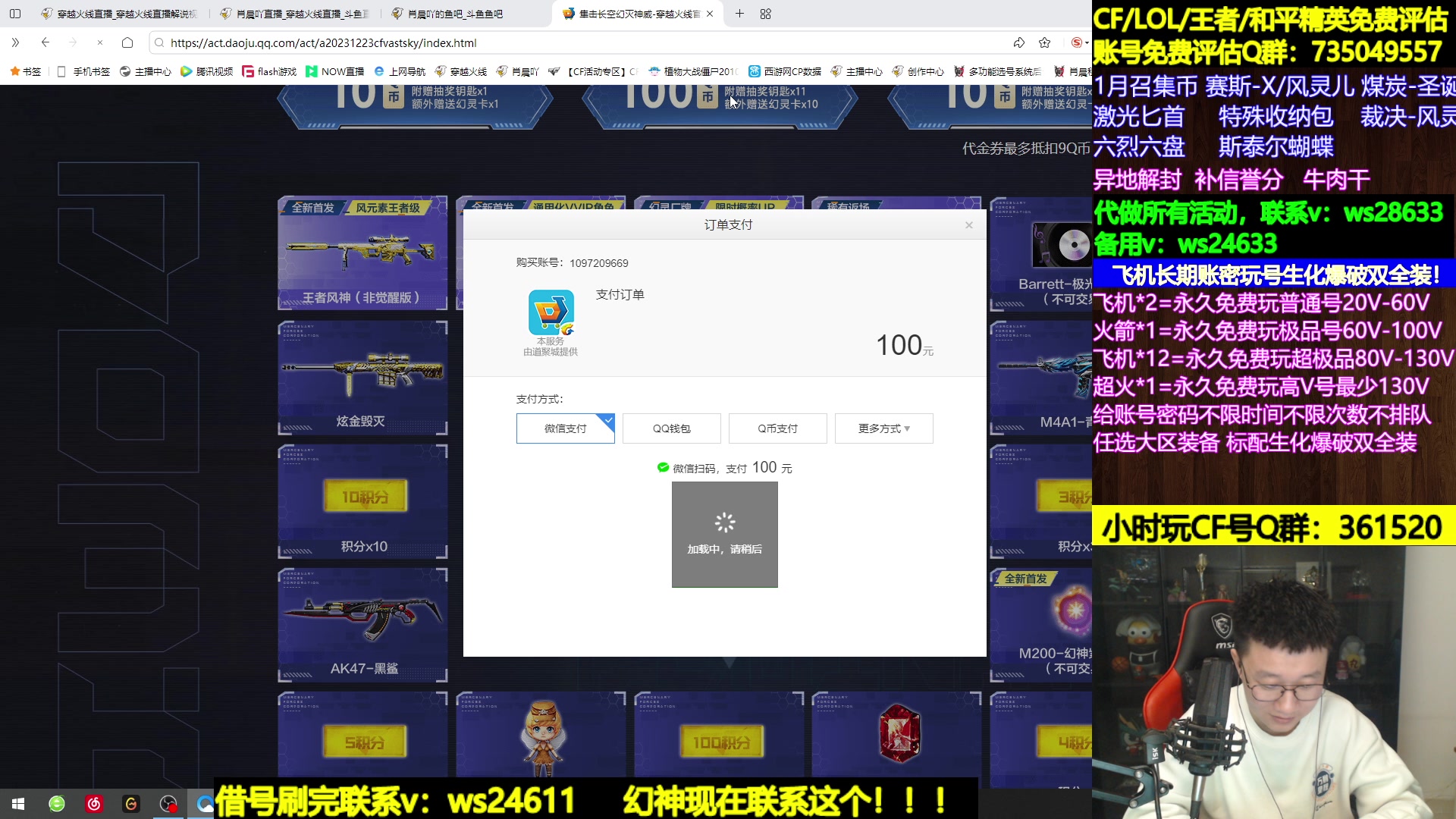Click the 道聚城 service logo icon
Screen dimensions: 1456x819
pyautogui.click(x=551, y=312)
